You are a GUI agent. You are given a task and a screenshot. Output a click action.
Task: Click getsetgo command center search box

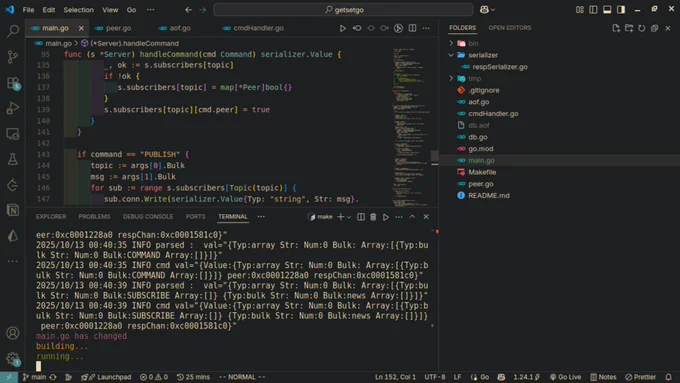click(343, 10)
